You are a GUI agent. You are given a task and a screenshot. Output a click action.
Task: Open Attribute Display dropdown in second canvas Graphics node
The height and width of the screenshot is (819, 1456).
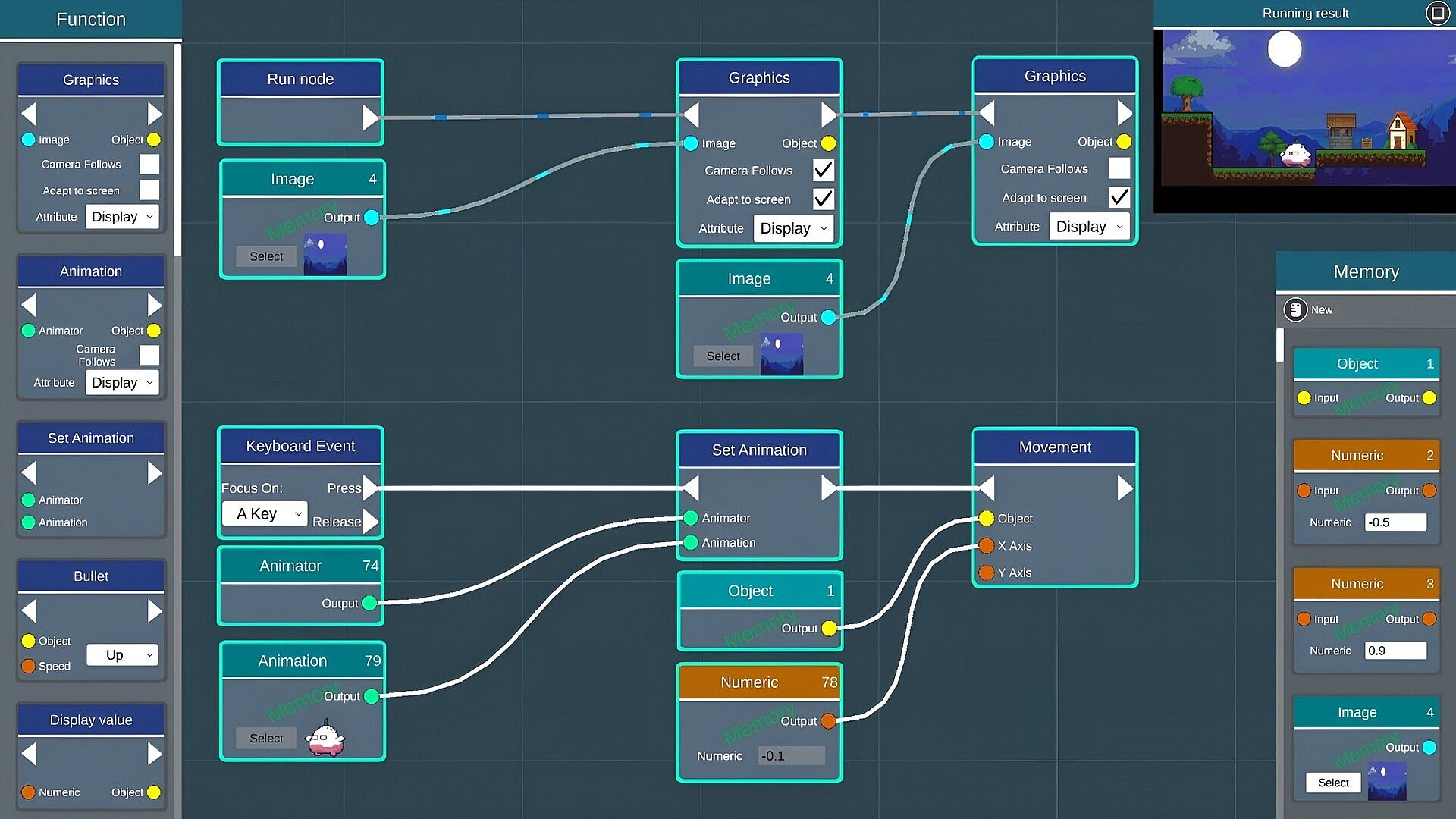click(x=1089, y=226)
